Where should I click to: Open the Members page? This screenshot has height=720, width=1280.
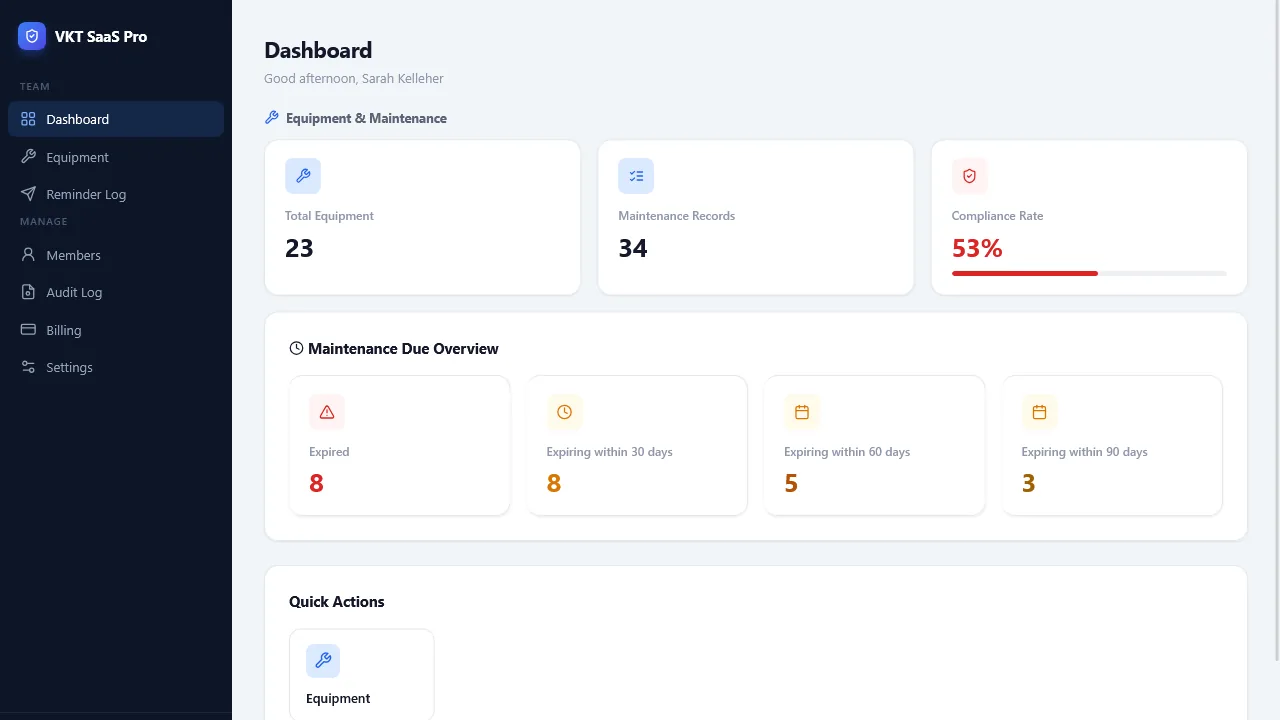pos(116,255)
